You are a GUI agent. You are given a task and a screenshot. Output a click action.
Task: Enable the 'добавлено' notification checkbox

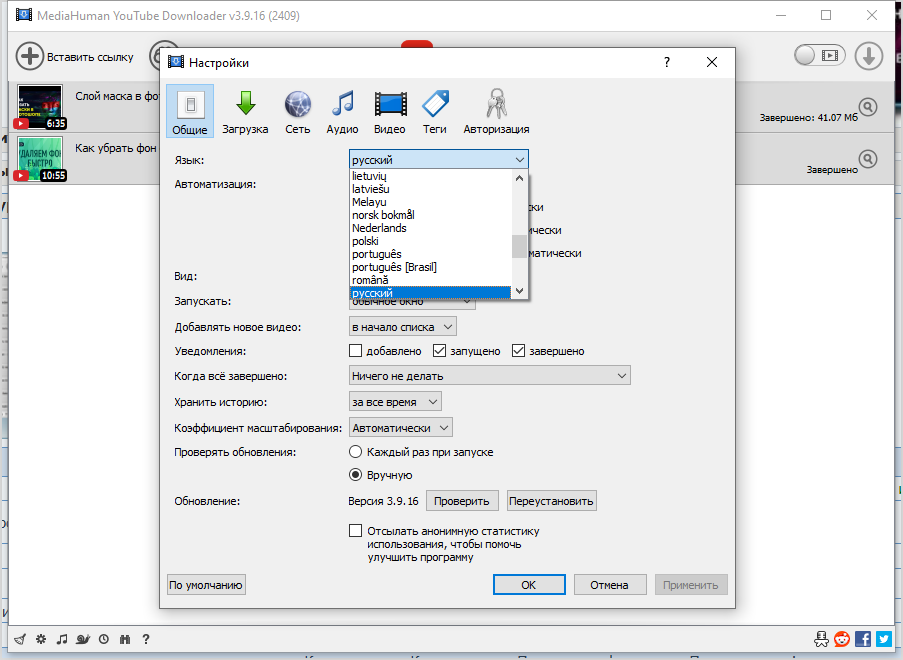coord(355,351)
